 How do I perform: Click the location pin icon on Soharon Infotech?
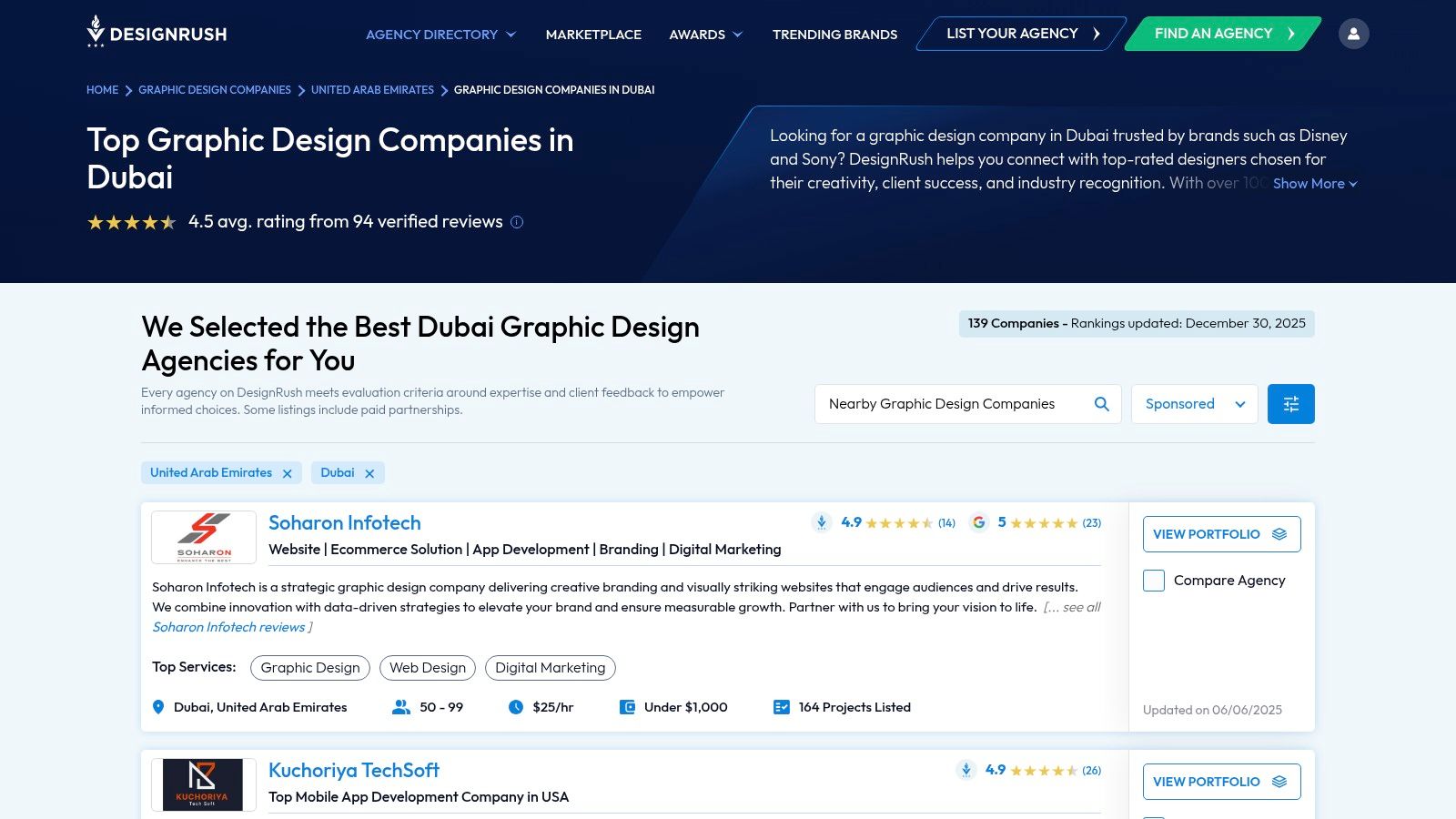(x=157, y=706)
